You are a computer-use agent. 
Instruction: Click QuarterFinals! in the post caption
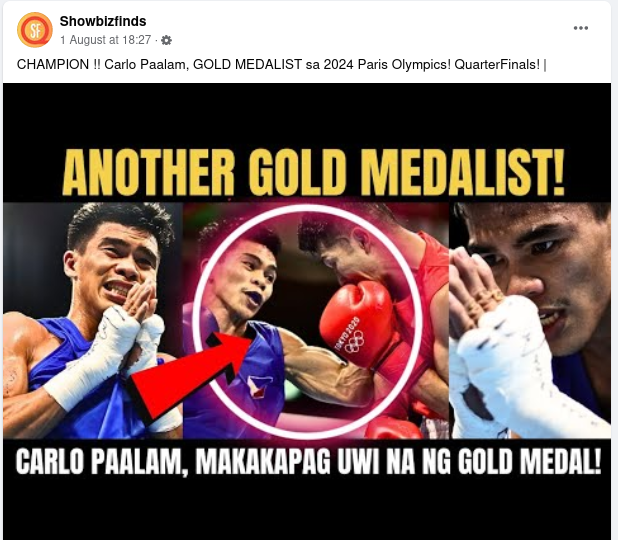[x=497, y=64]
